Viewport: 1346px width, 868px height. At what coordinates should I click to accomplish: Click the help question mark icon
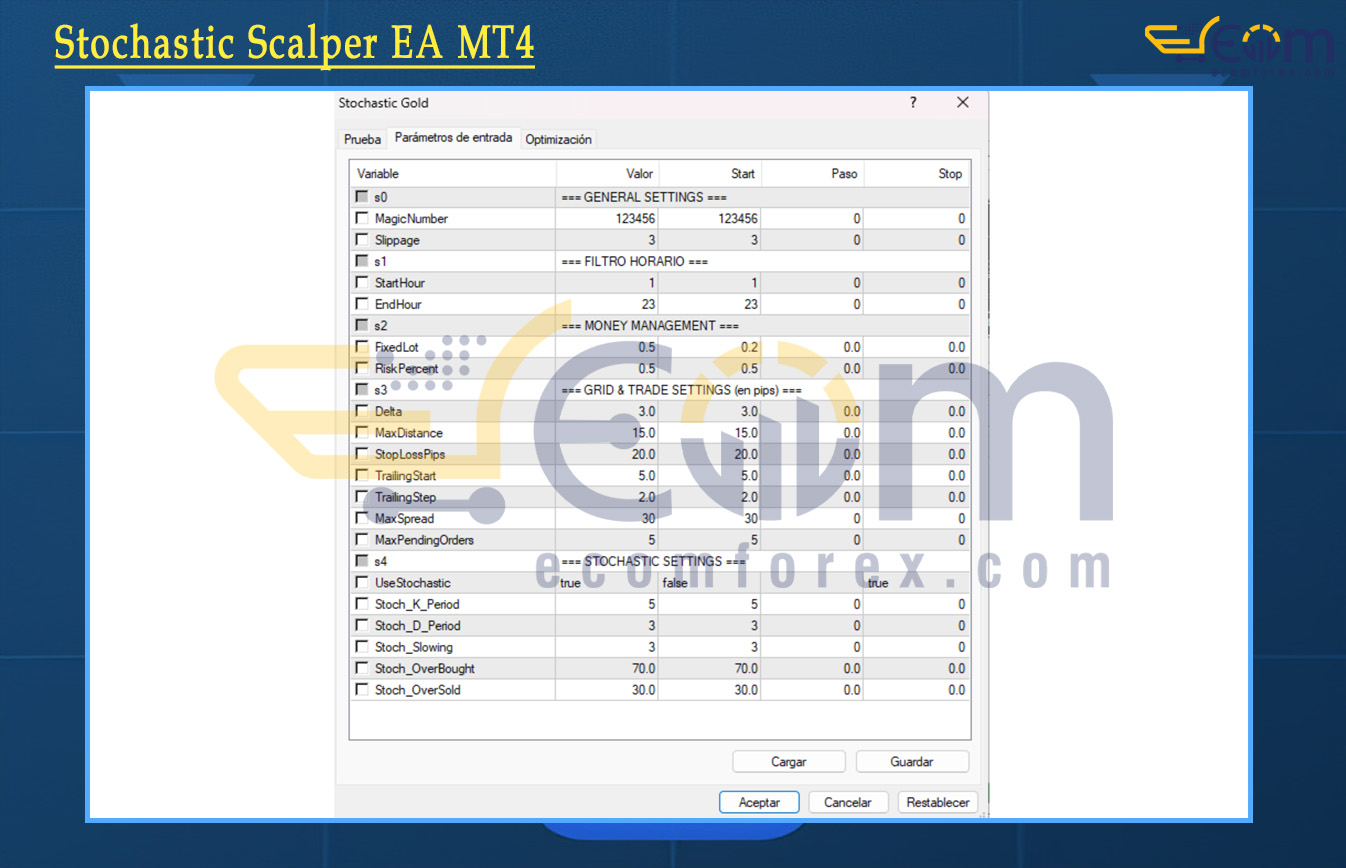click(913, 103)
